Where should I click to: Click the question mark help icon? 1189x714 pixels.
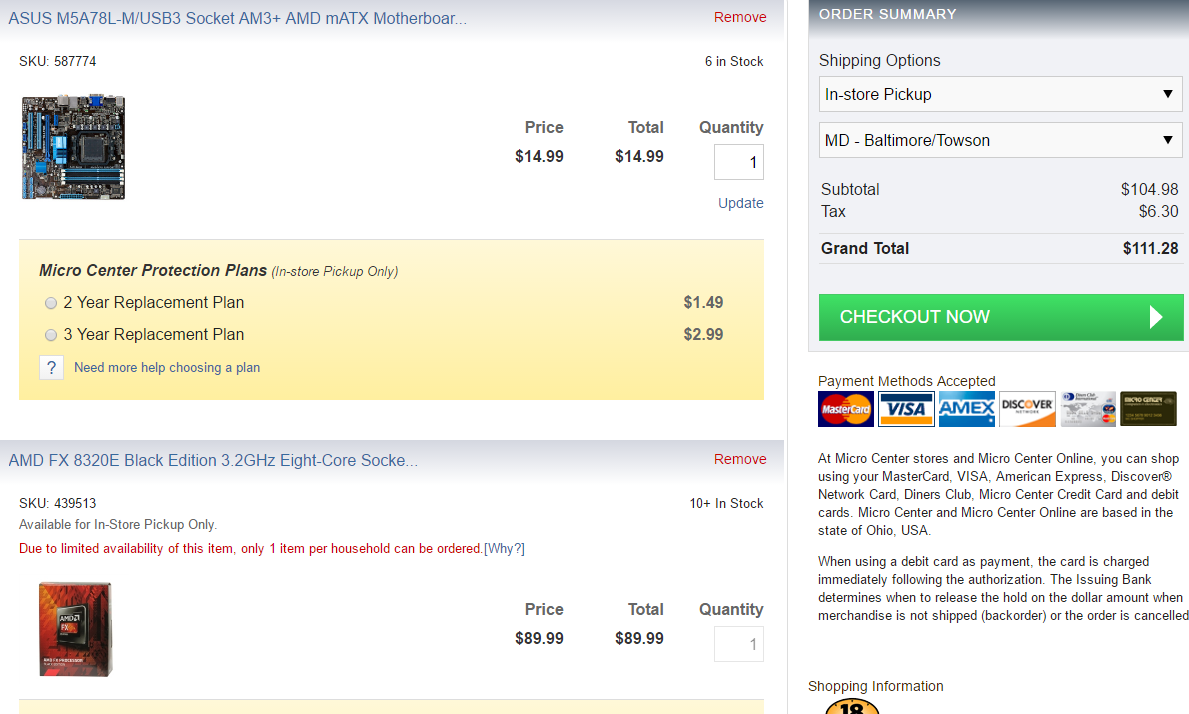point(52,367)
